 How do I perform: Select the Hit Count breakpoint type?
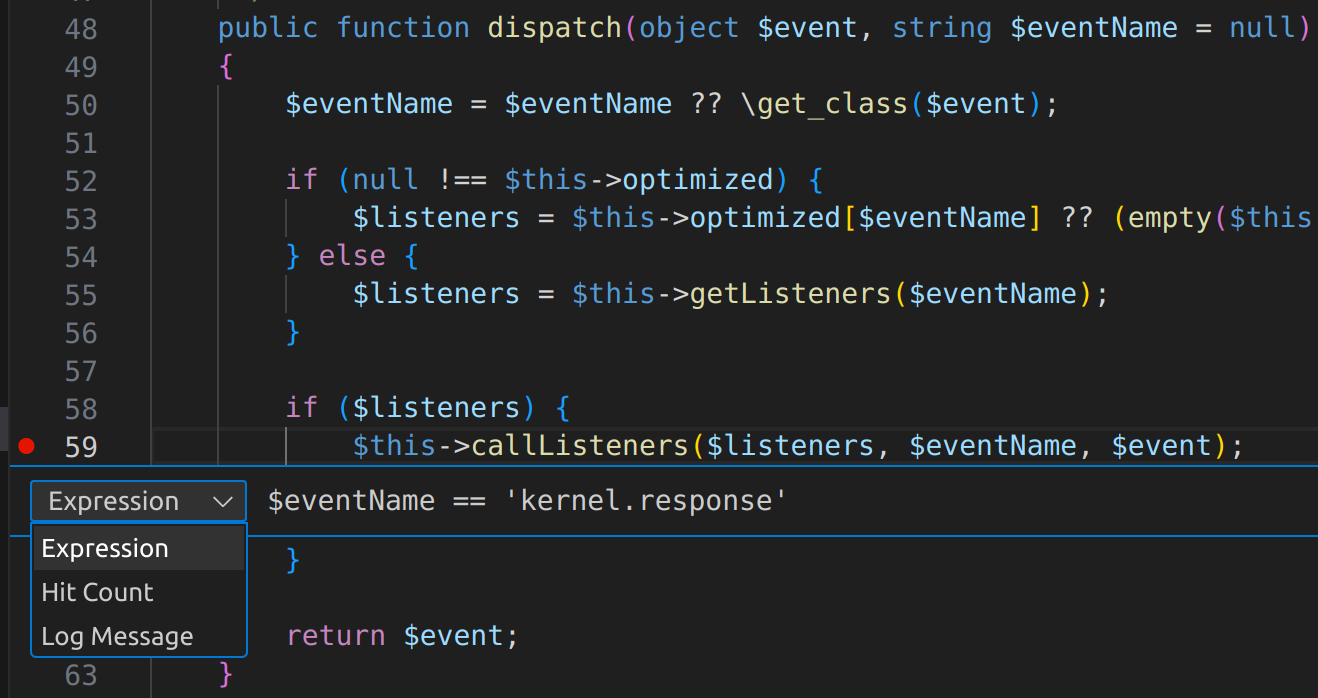[x=97, y=592]
